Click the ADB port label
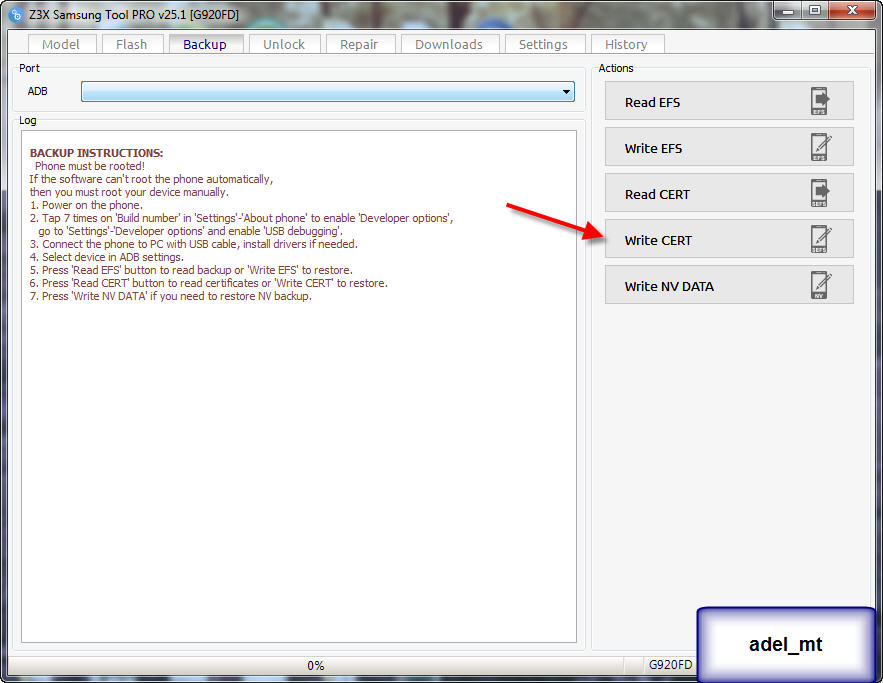Screen dimensions: 883x683 (x=38, y=91)
